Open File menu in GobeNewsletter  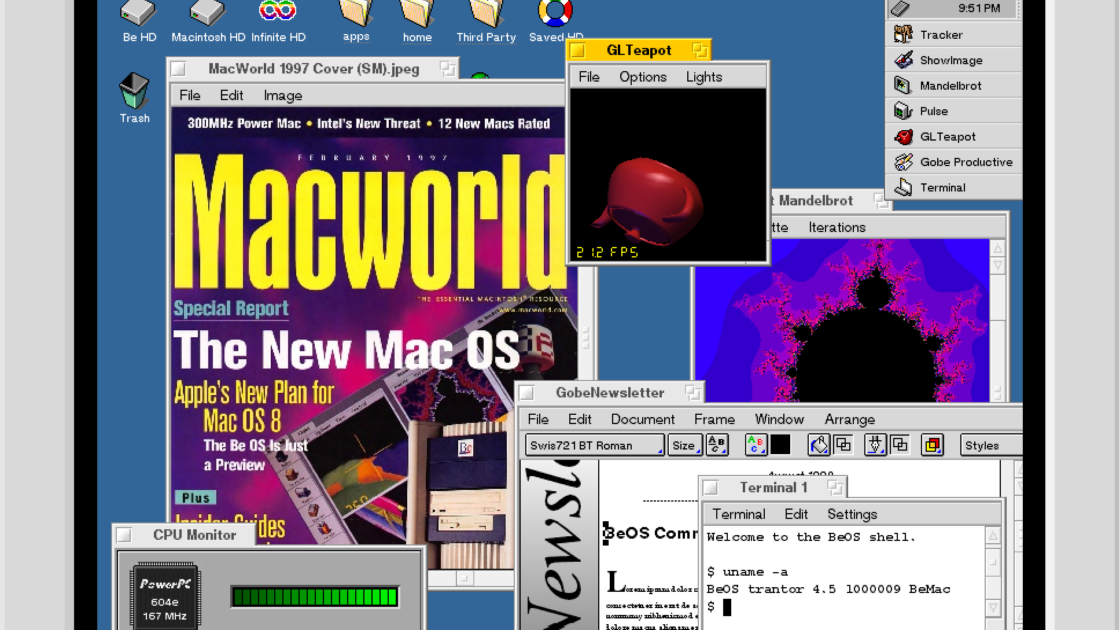coord(538,419)
